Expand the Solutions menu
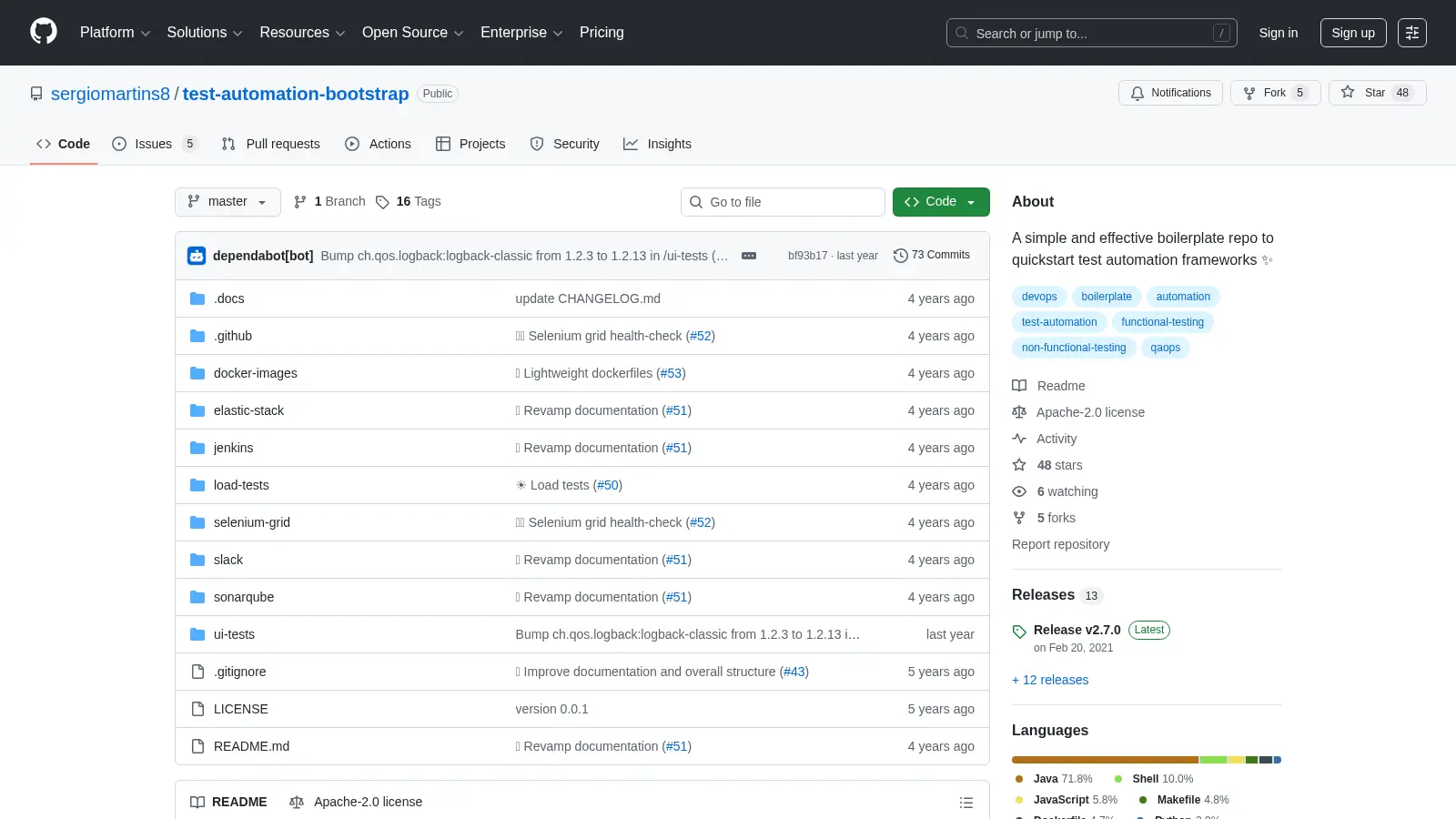The image size is (1456, 819). point(205,33)
